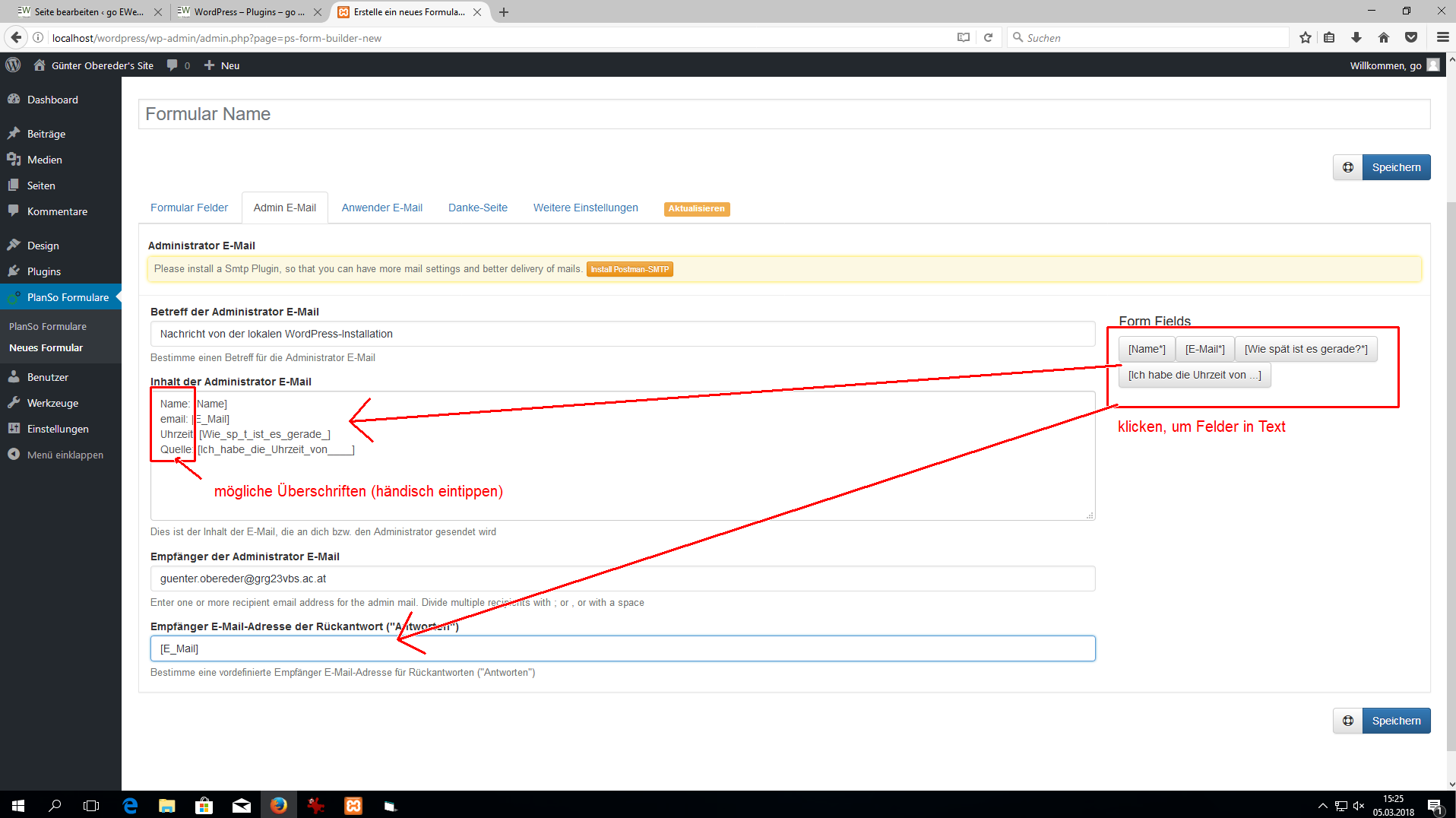This screenshot has height=818, width=1456.
Task: Open the Pocket icon in toolbar
Action: 1411,37
